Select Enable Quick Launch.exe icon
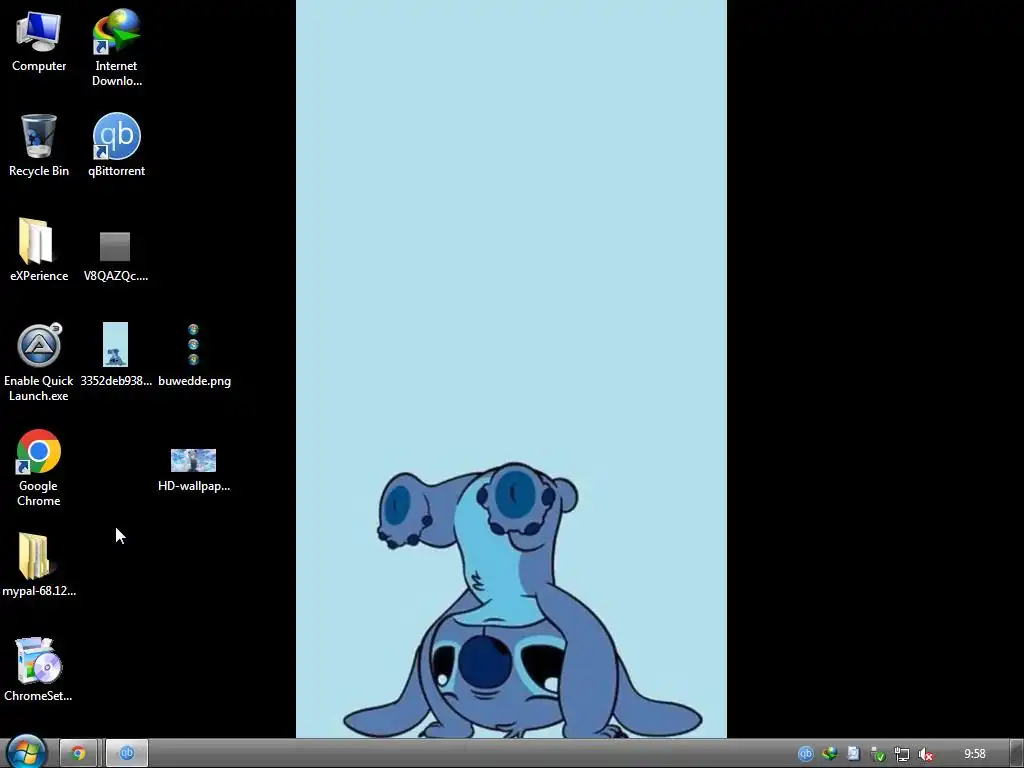The width and height of the screenshot is (1024, 768). (39, 362)
